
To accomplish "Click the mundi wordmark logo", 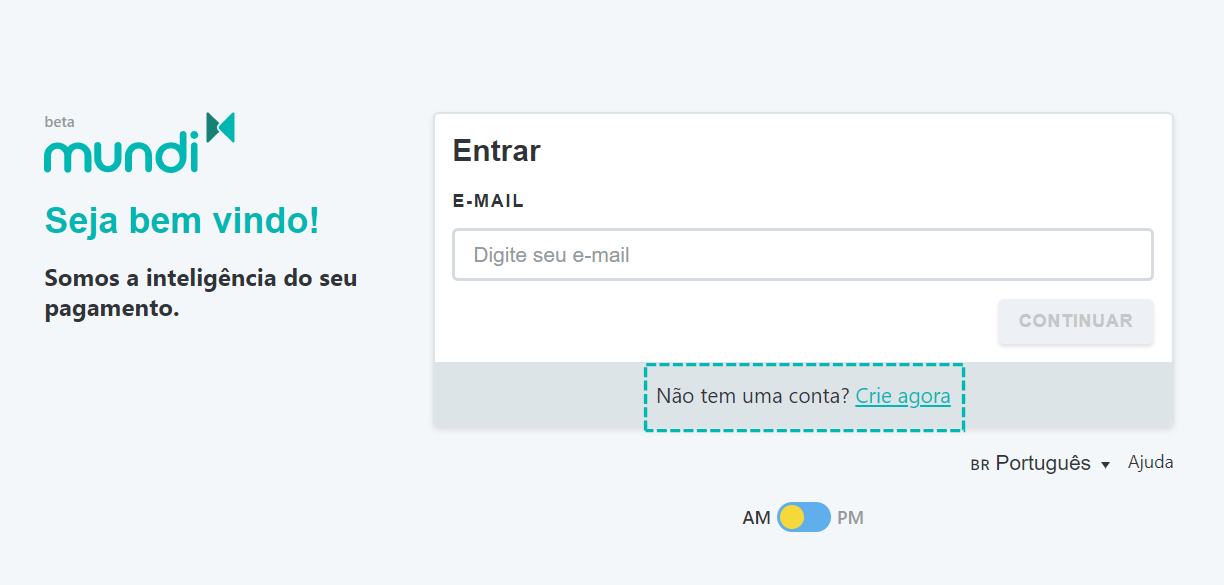I will tap(122, 153).
